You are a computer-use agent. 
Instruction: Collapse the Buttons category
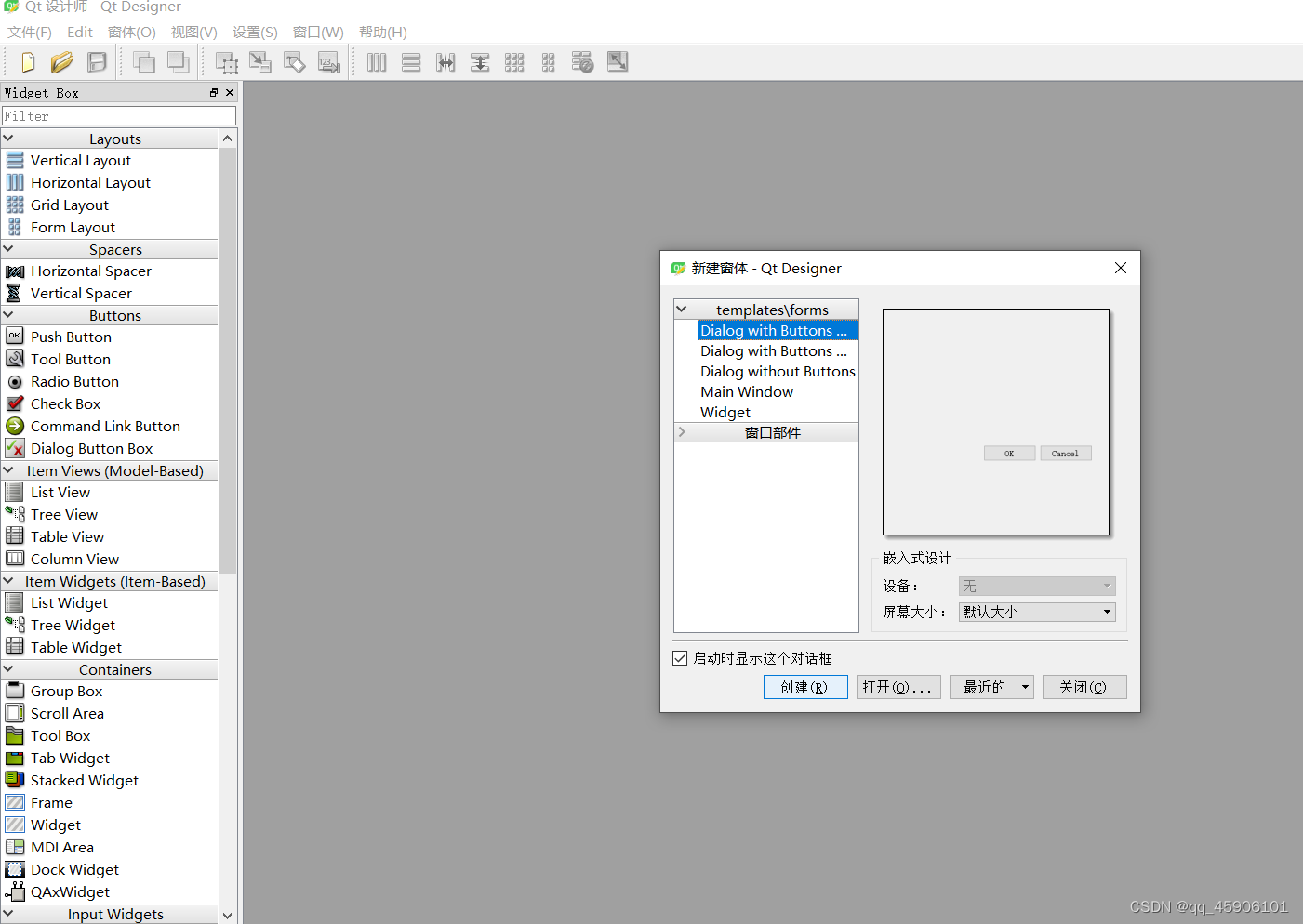click(8, 315)
